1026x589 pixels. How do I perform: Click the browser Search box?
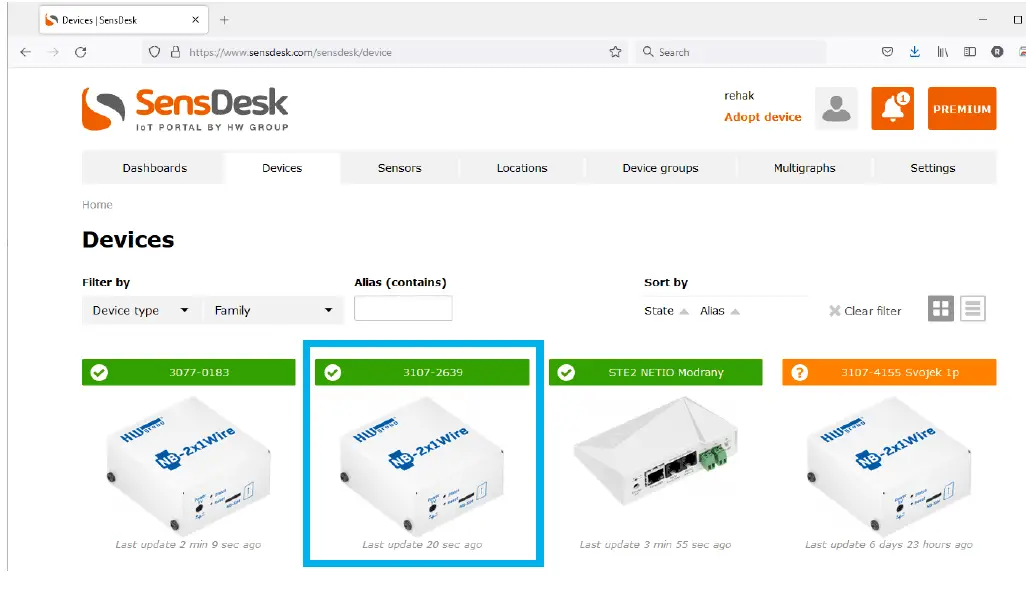tap(731, 52)
